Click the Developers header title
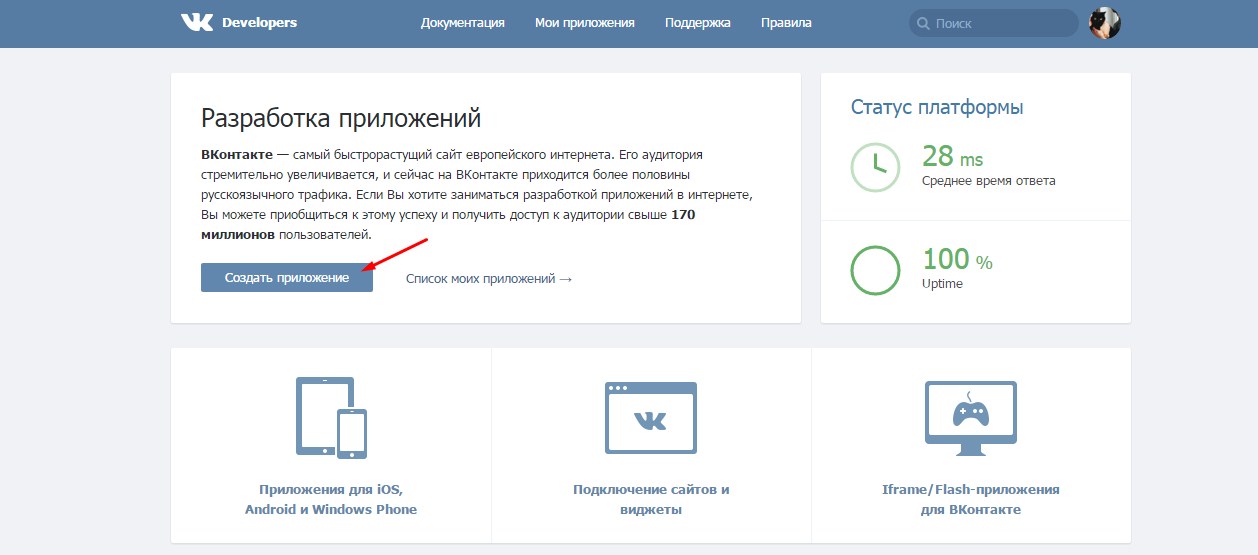 pyautogui.click(x=259, y=22)
